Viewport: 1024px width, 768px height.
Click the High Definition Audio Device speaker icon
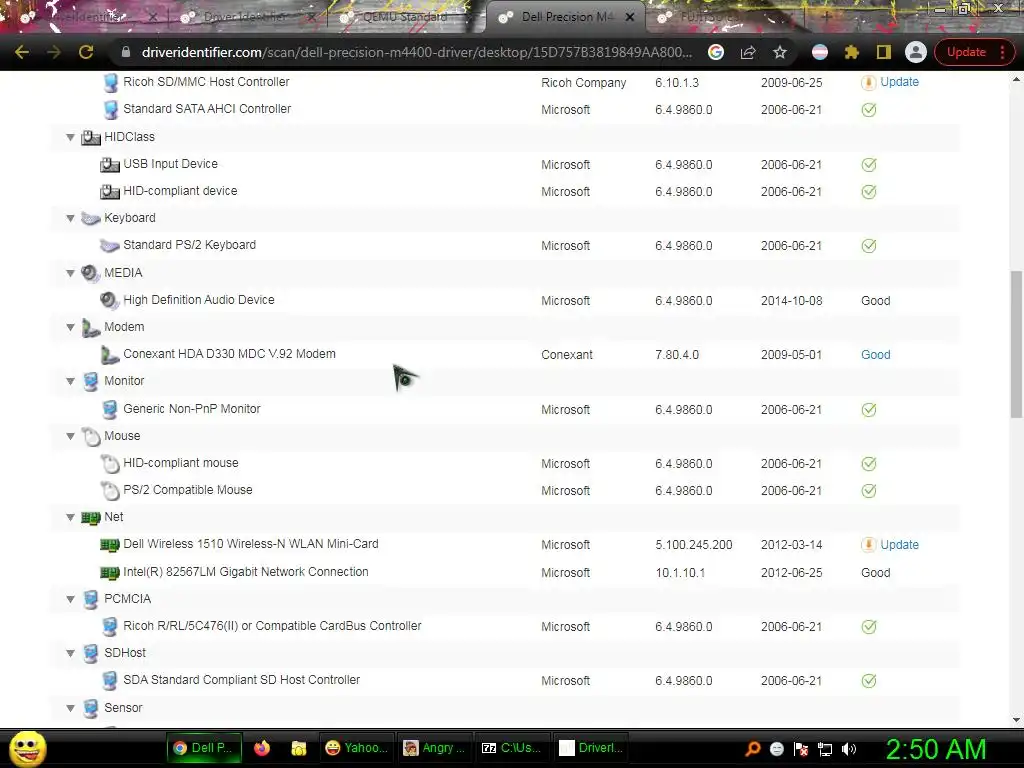(110, 300)
